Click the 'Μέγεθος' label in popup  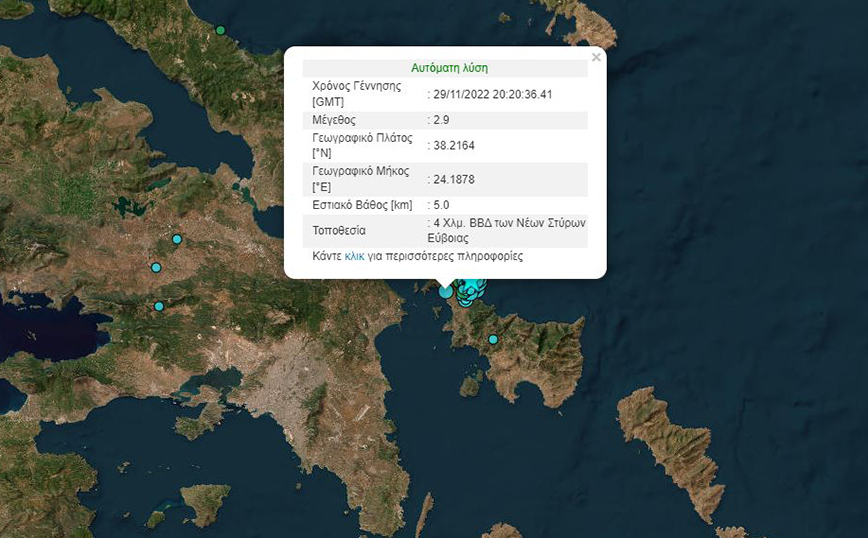[x=337, y=120]
